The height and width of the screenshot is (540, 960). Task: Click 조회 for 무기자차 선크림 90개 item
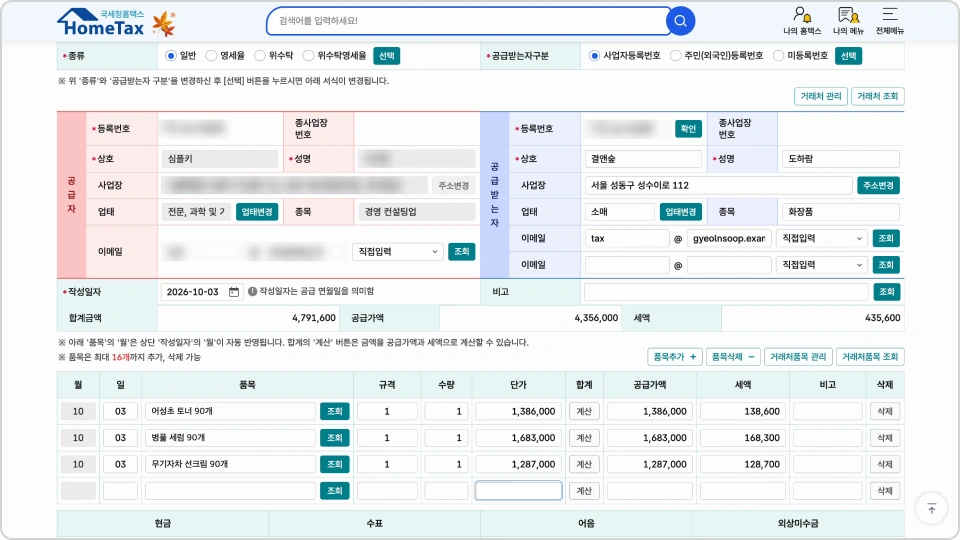[334, 464]
